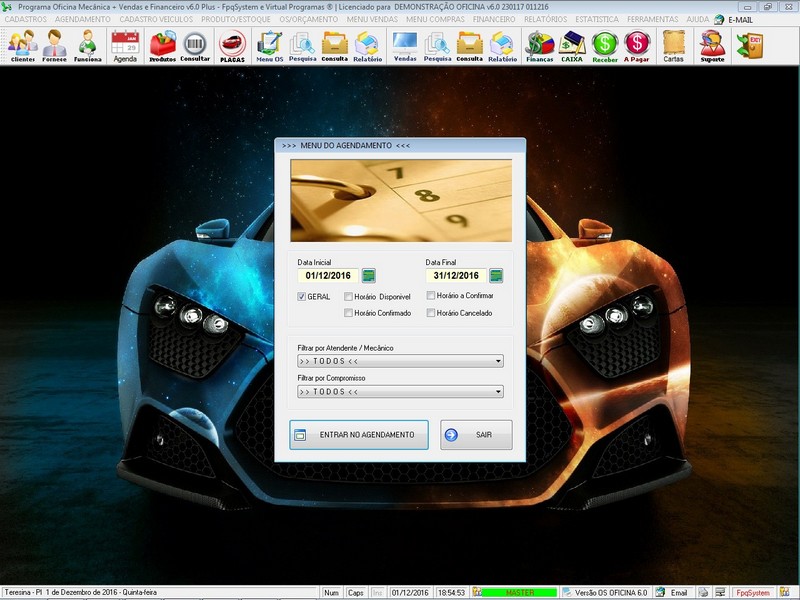Open FINANCEIRO menu

(x=494, y=19)
